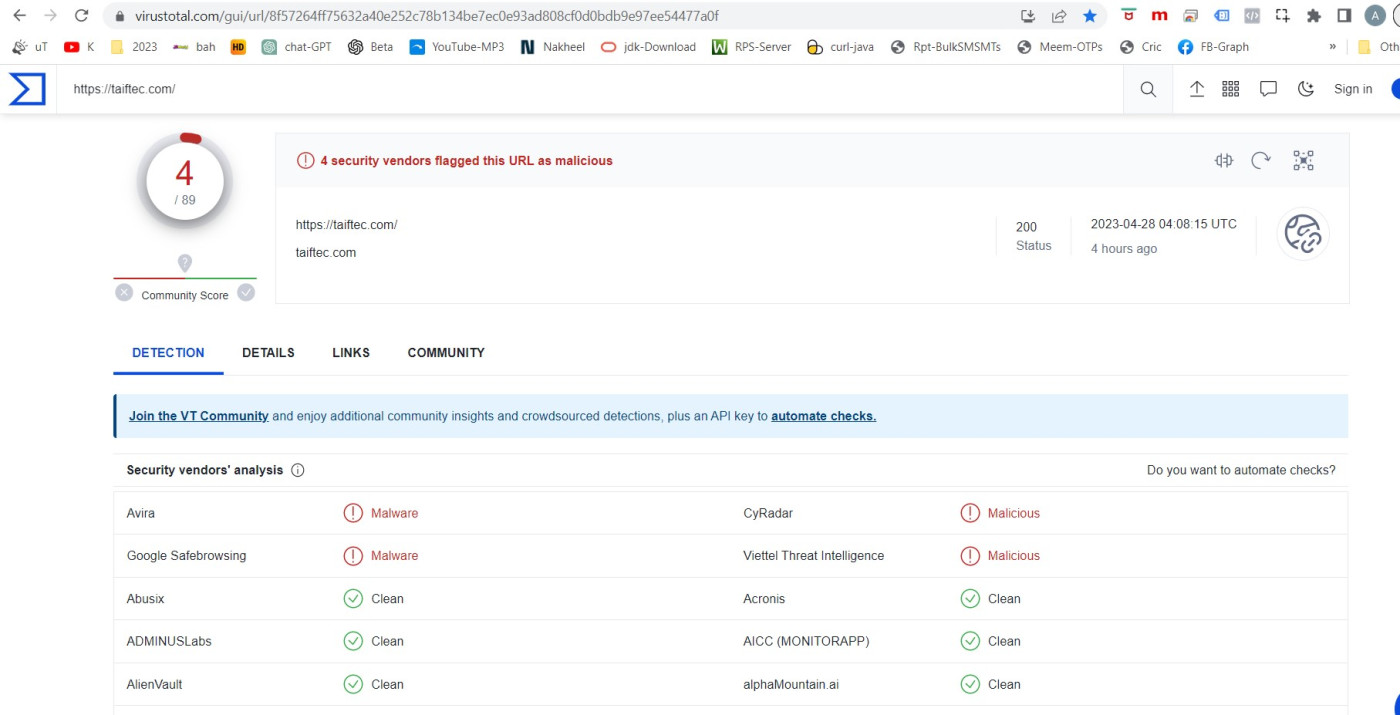Open the curl-java bookmark
Viewport: 1400px width, 715px height.
[x=840, y=47]
